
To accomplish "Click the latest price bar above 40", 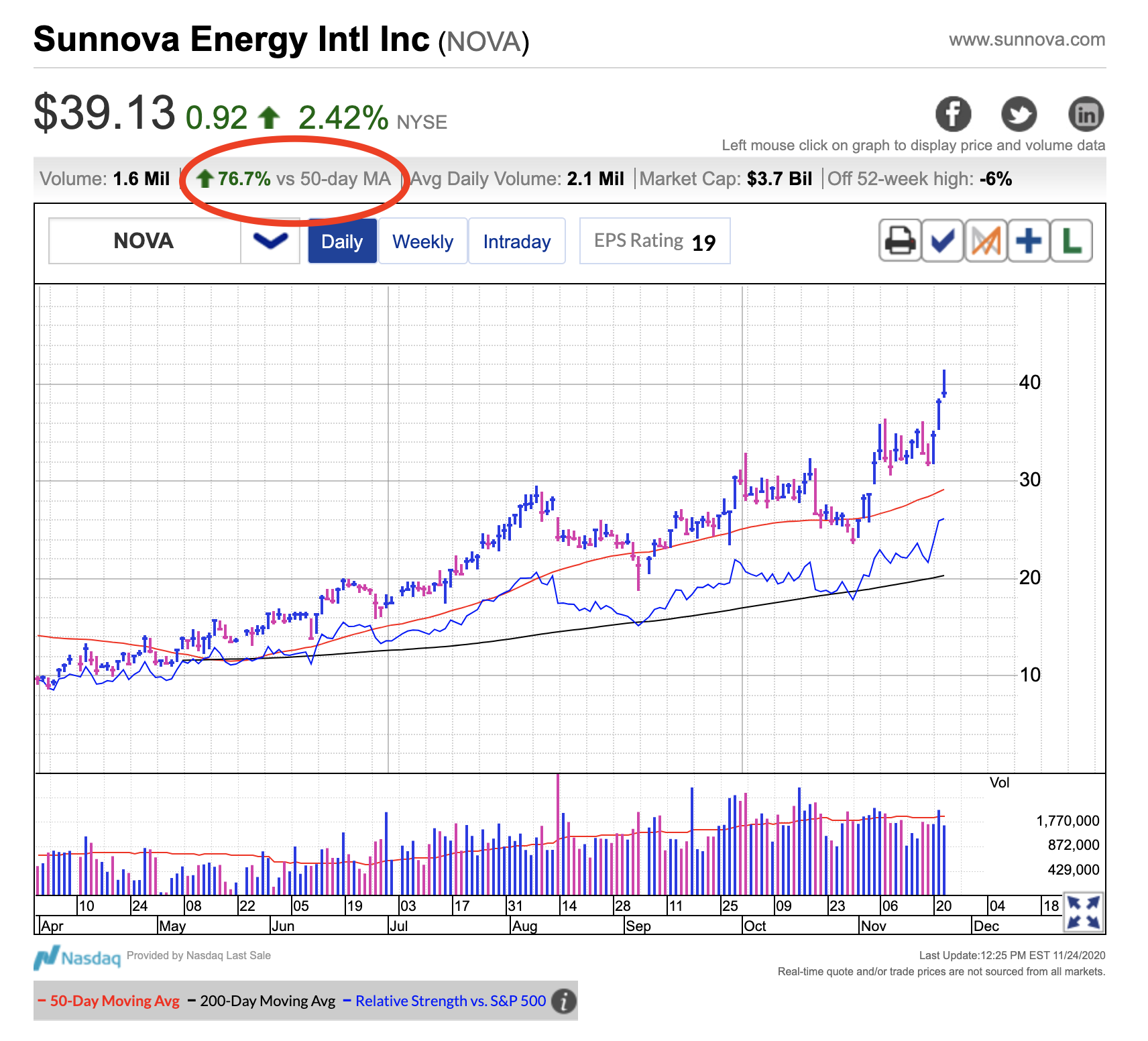I will click(x=944, y=384).
